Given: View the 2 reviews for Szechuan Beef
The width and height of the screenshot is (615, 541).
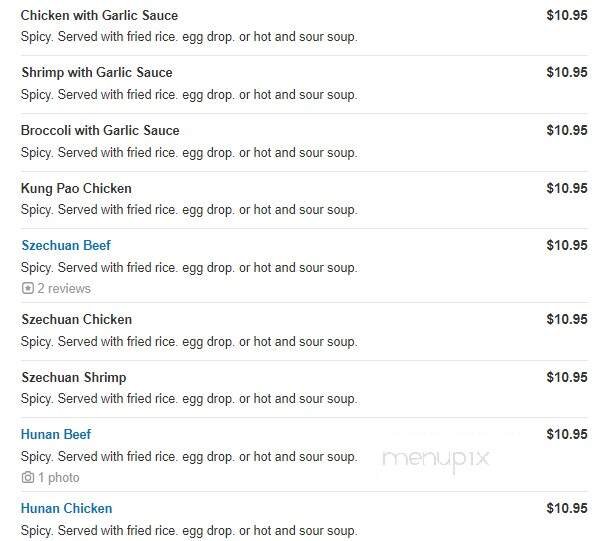Looking at the screenshot, I should (64, 289).
